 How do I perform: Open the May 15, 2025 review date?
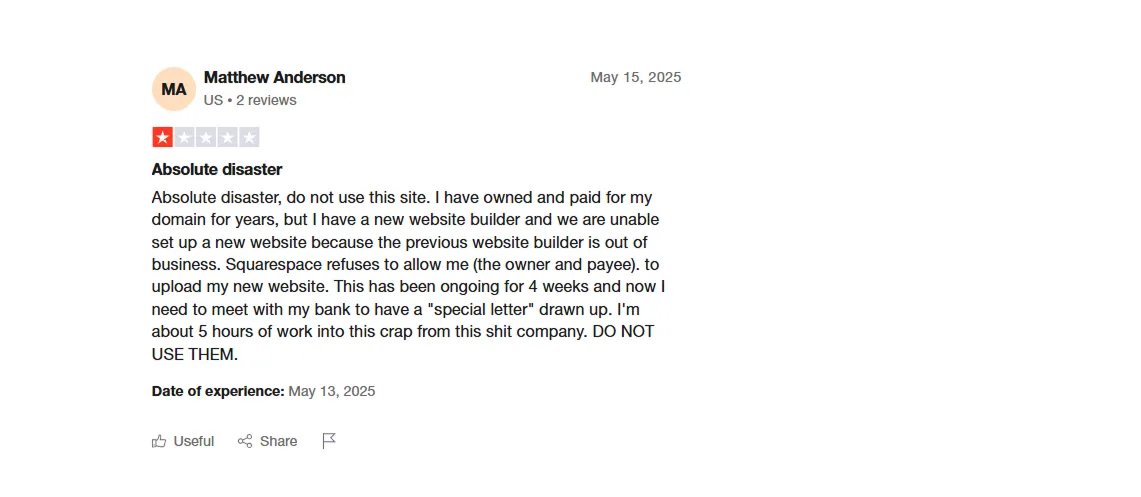636,77
